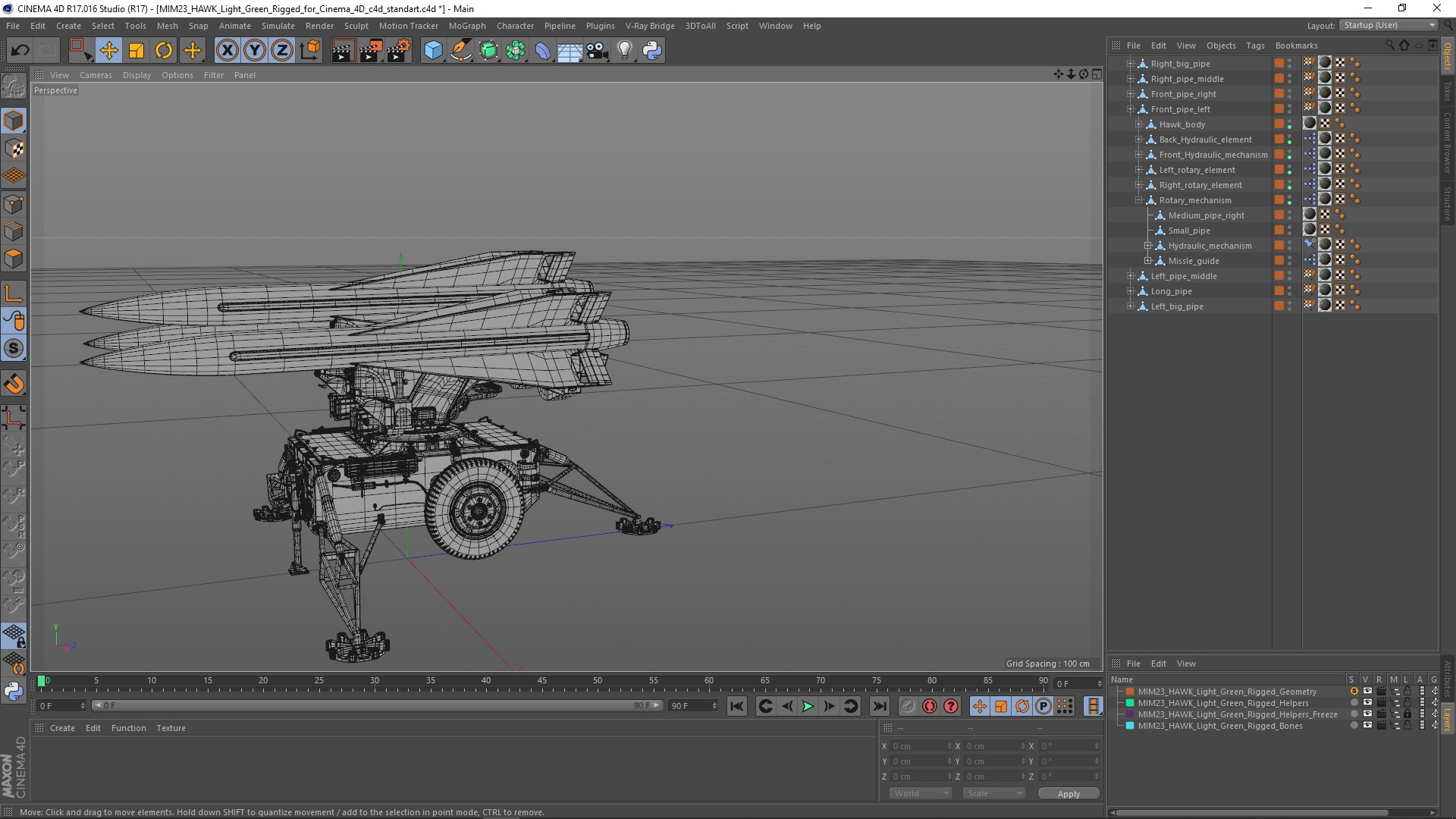Screen dimensions: 1456x819
Task: Enable Make Editable mode icon
Action: [x=14, y=87]
